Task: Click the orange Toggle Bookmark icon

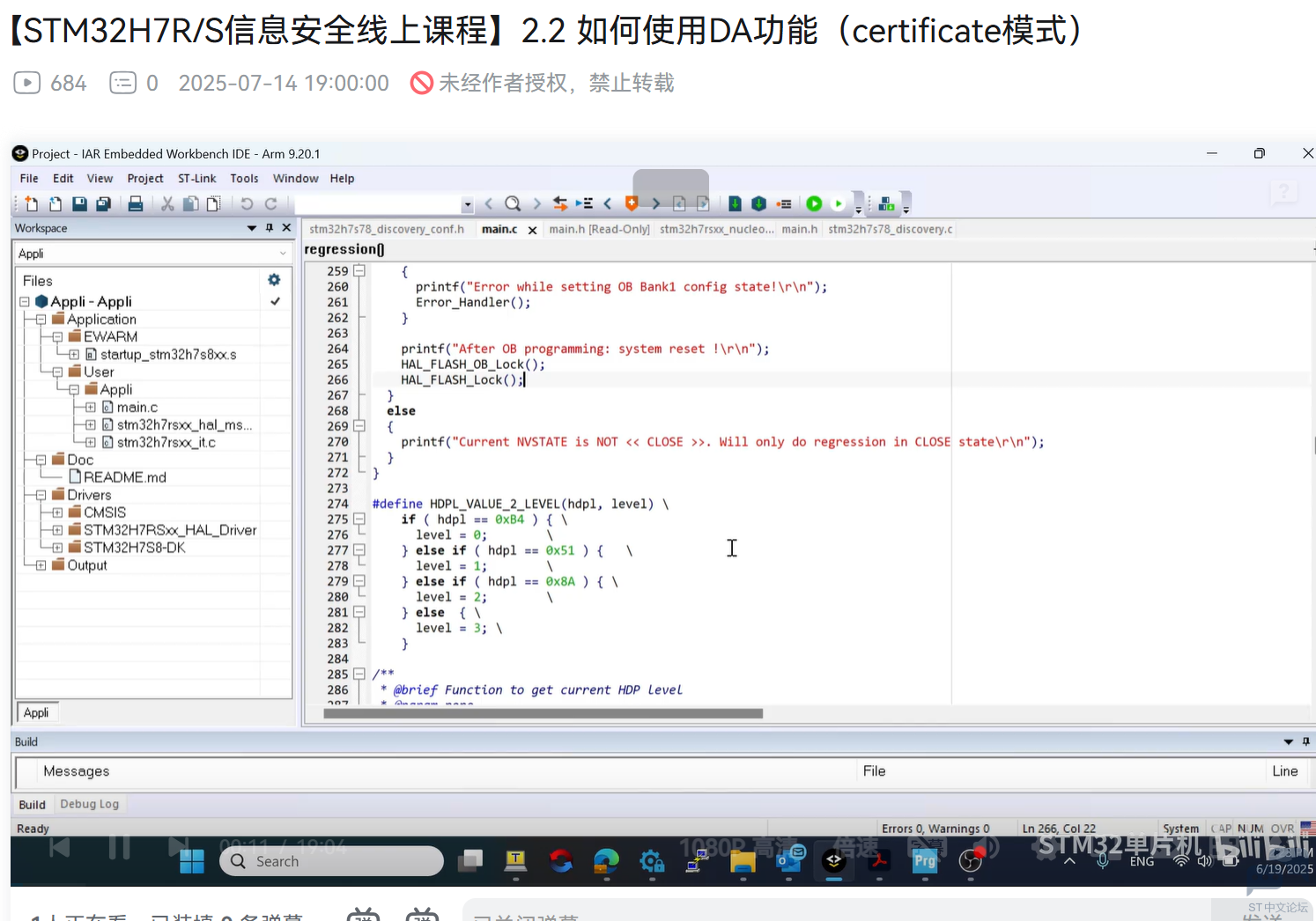Action: pyautogui.click(x=632, y=204)
